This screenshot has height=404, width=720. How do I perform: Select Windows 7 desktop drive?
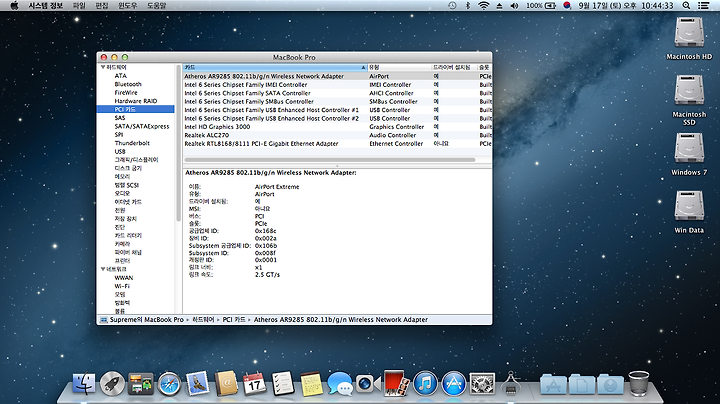click(x=689, y=148)
